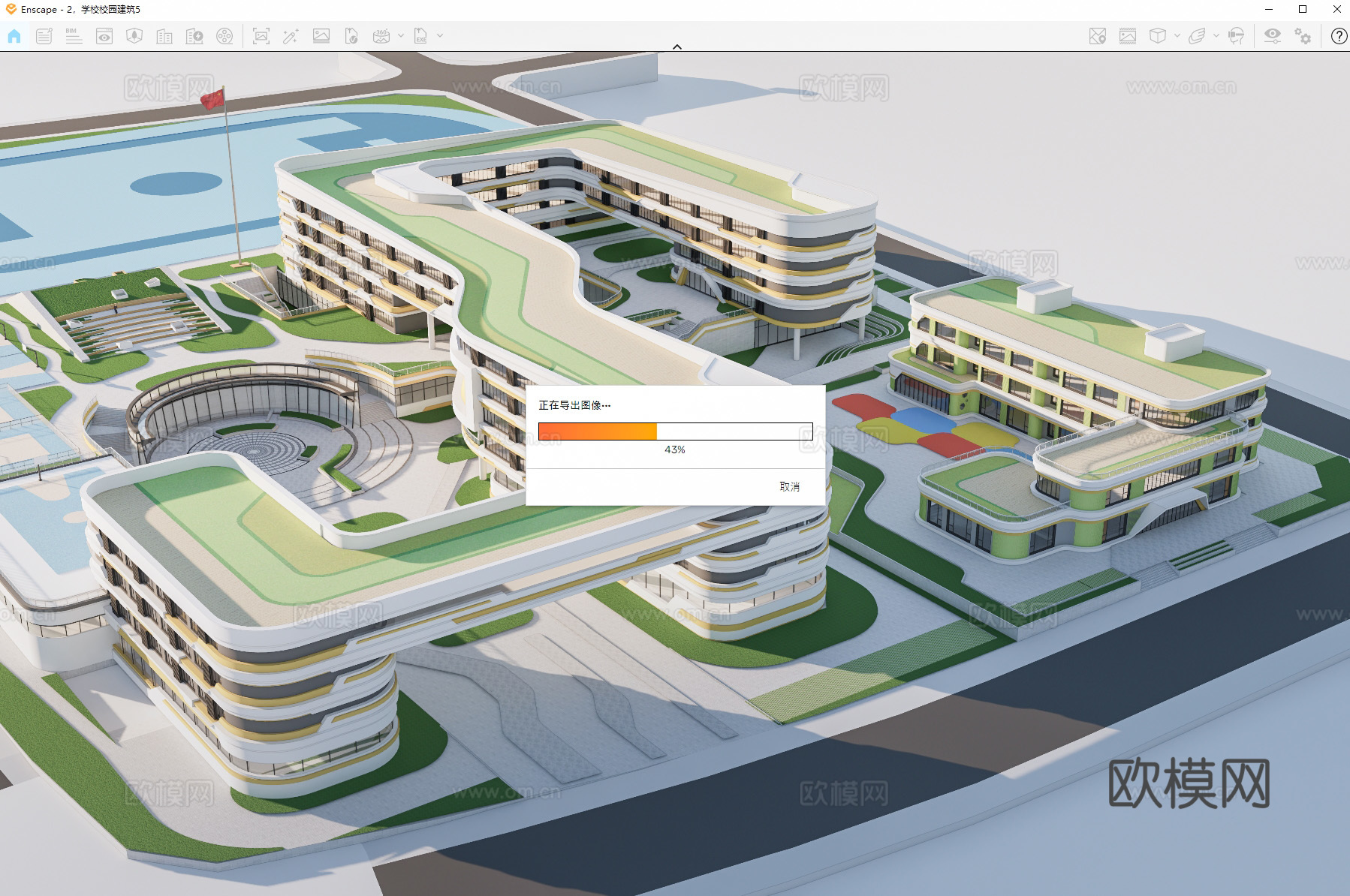
Task: Expand the EXE export dropdown arrow
Action: (440, 35)
